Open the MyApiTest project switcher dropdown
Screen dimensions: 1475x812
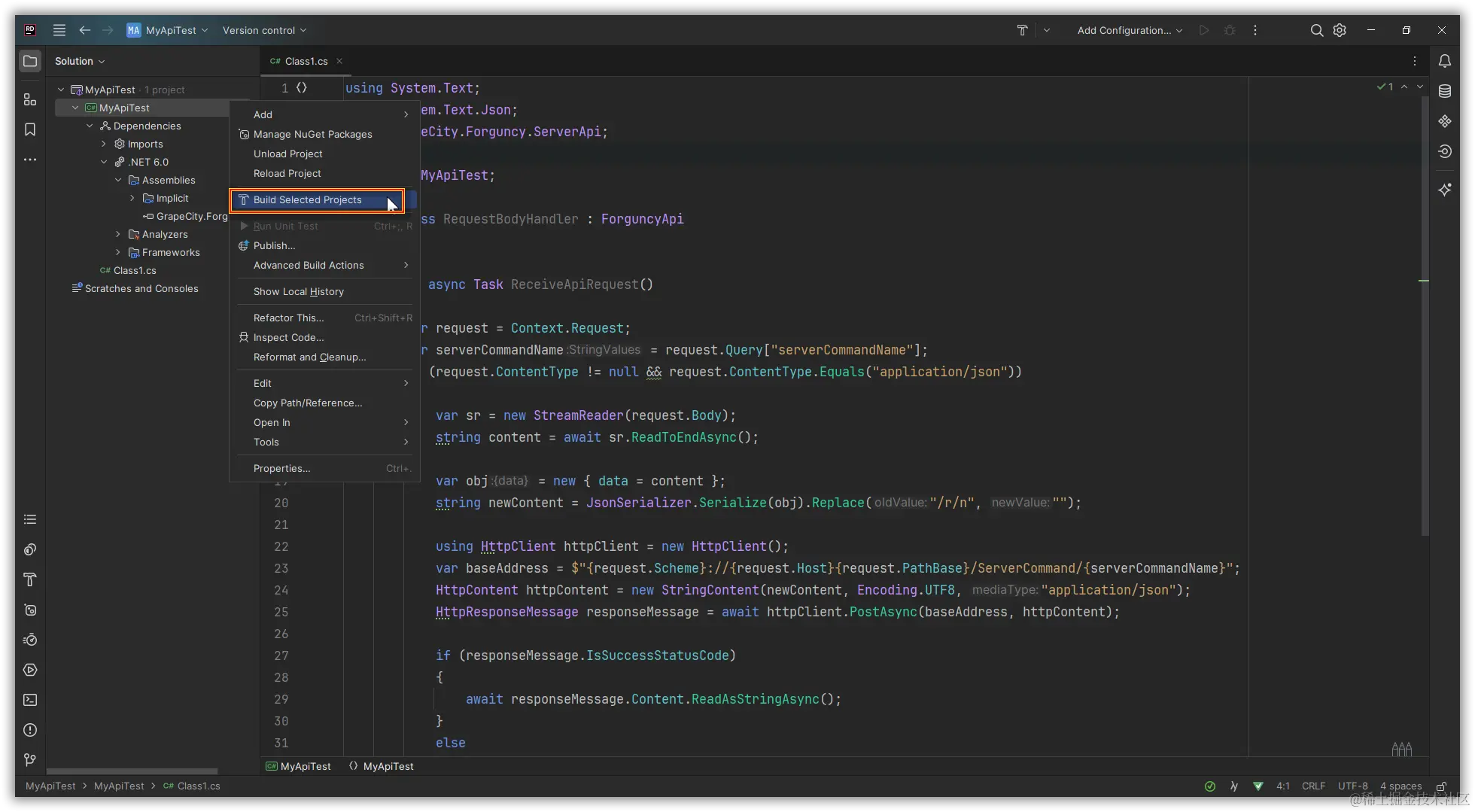[167, 30]
